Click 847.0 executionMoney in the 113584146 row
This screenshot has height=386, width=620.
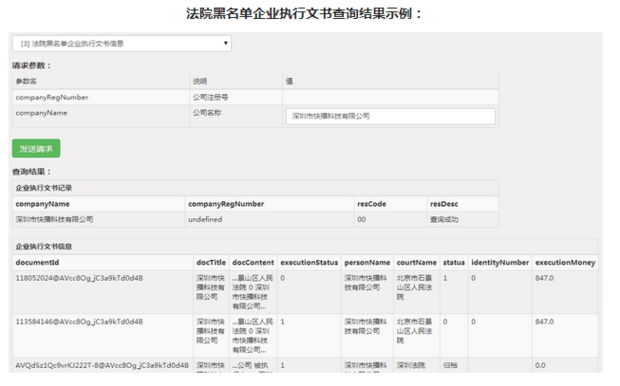click(x=544, y=322)
